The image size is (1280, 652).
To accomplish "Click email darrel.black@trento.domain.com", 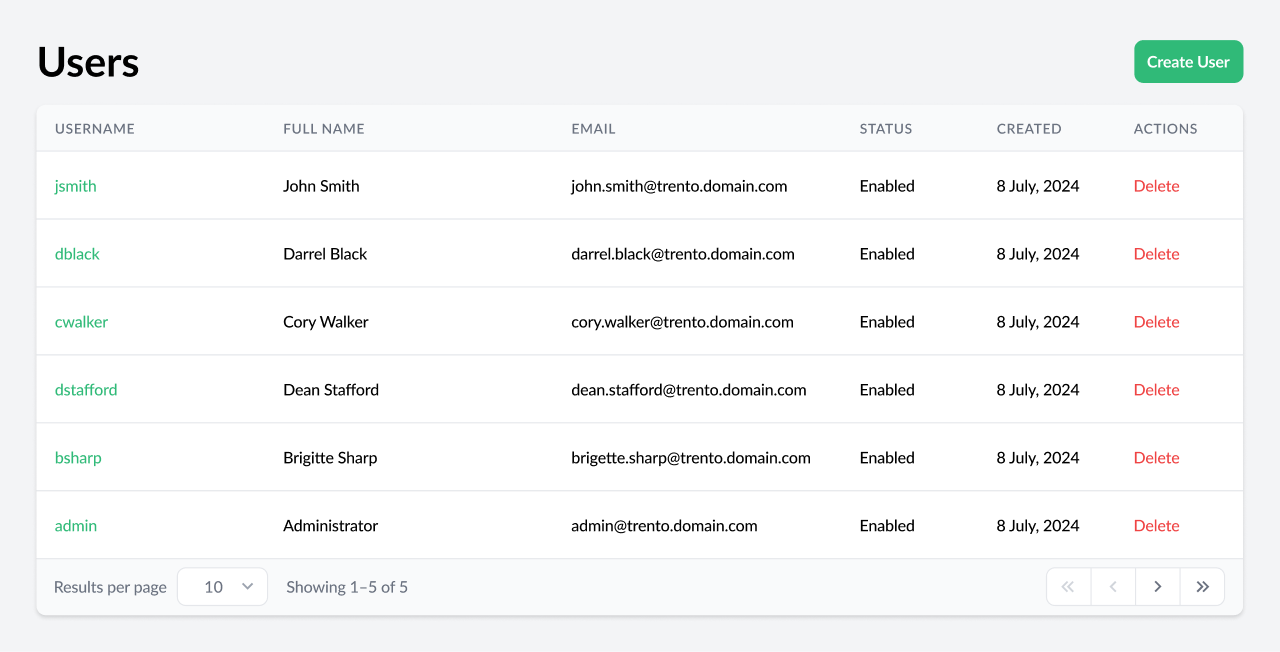I will point(683,254).
